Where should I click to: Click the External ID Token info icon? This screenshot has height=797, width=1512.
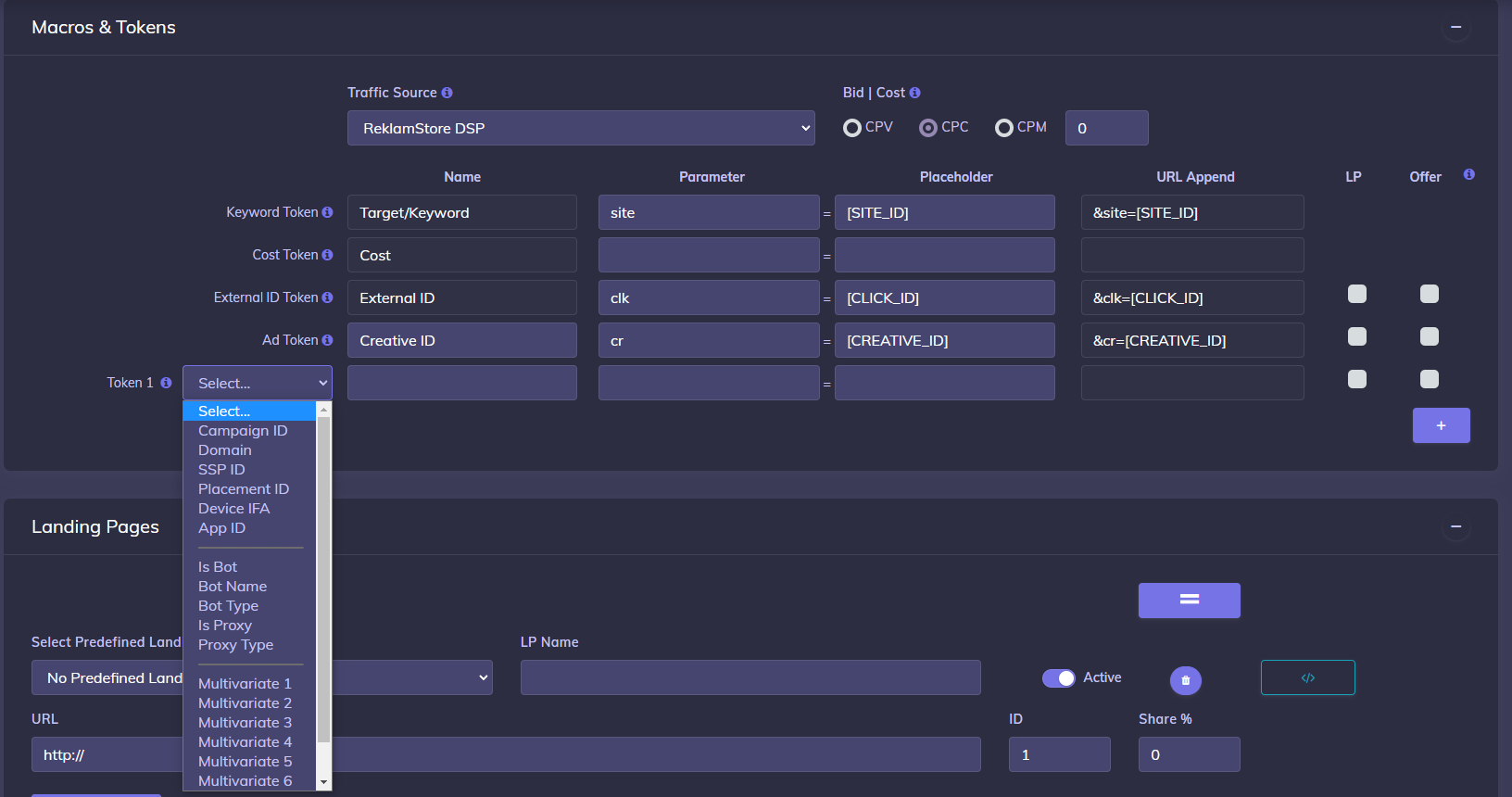[327, 297]
